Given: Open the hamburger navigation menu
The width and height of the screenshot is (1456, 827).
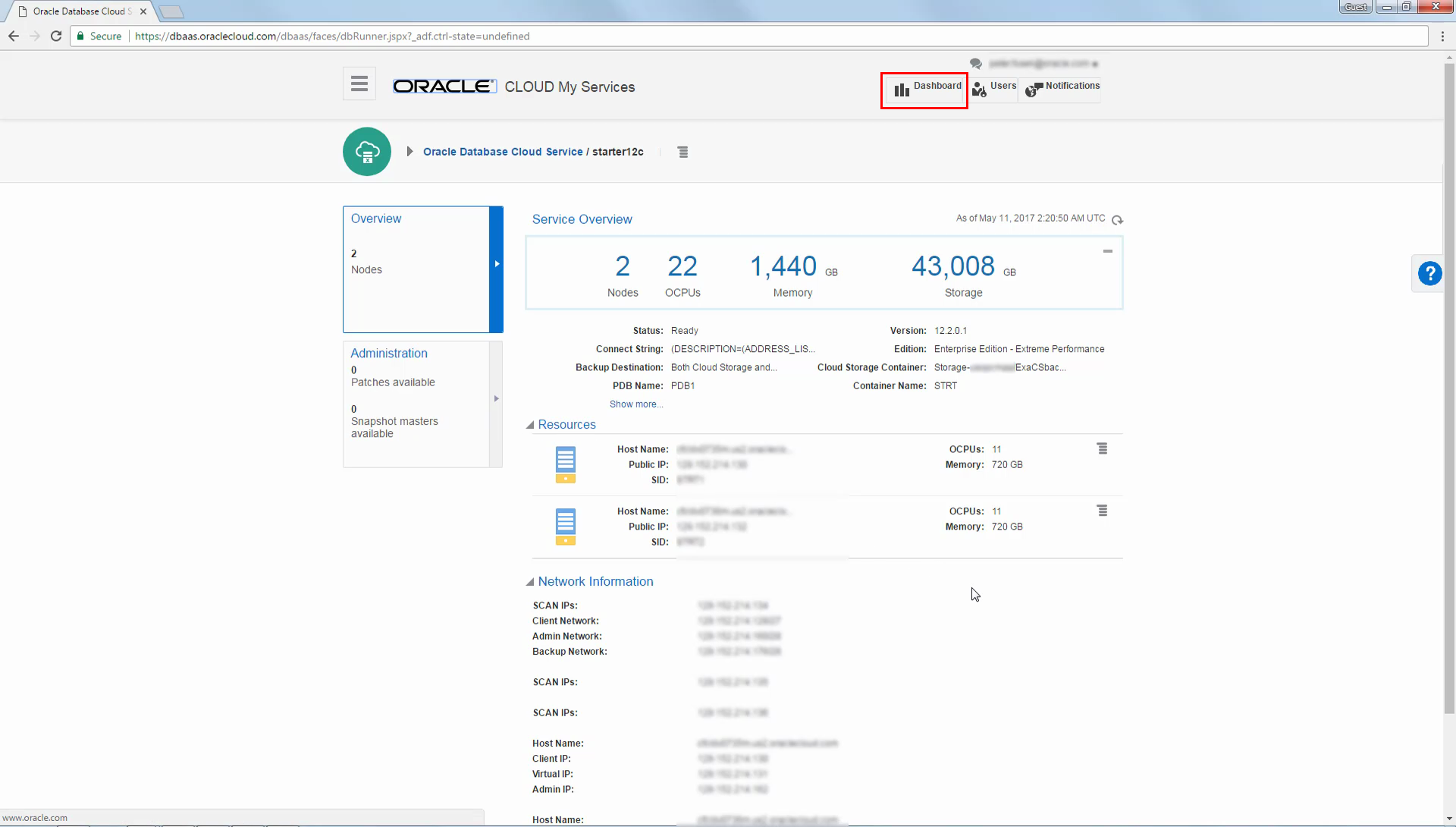Looking at the screenshot, I should tap(359, 83).
